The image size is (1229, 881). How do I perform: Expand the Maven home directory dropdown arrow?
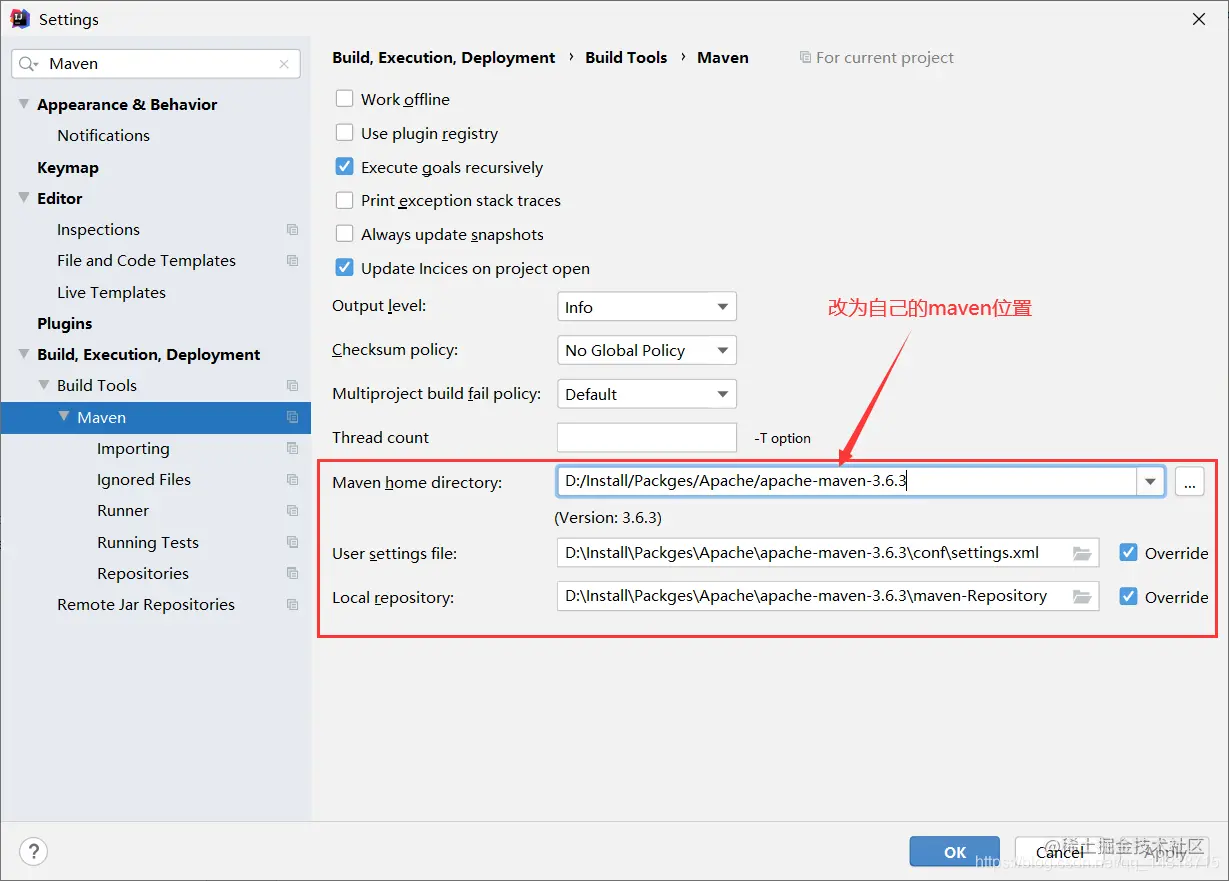pos(1151,482)
